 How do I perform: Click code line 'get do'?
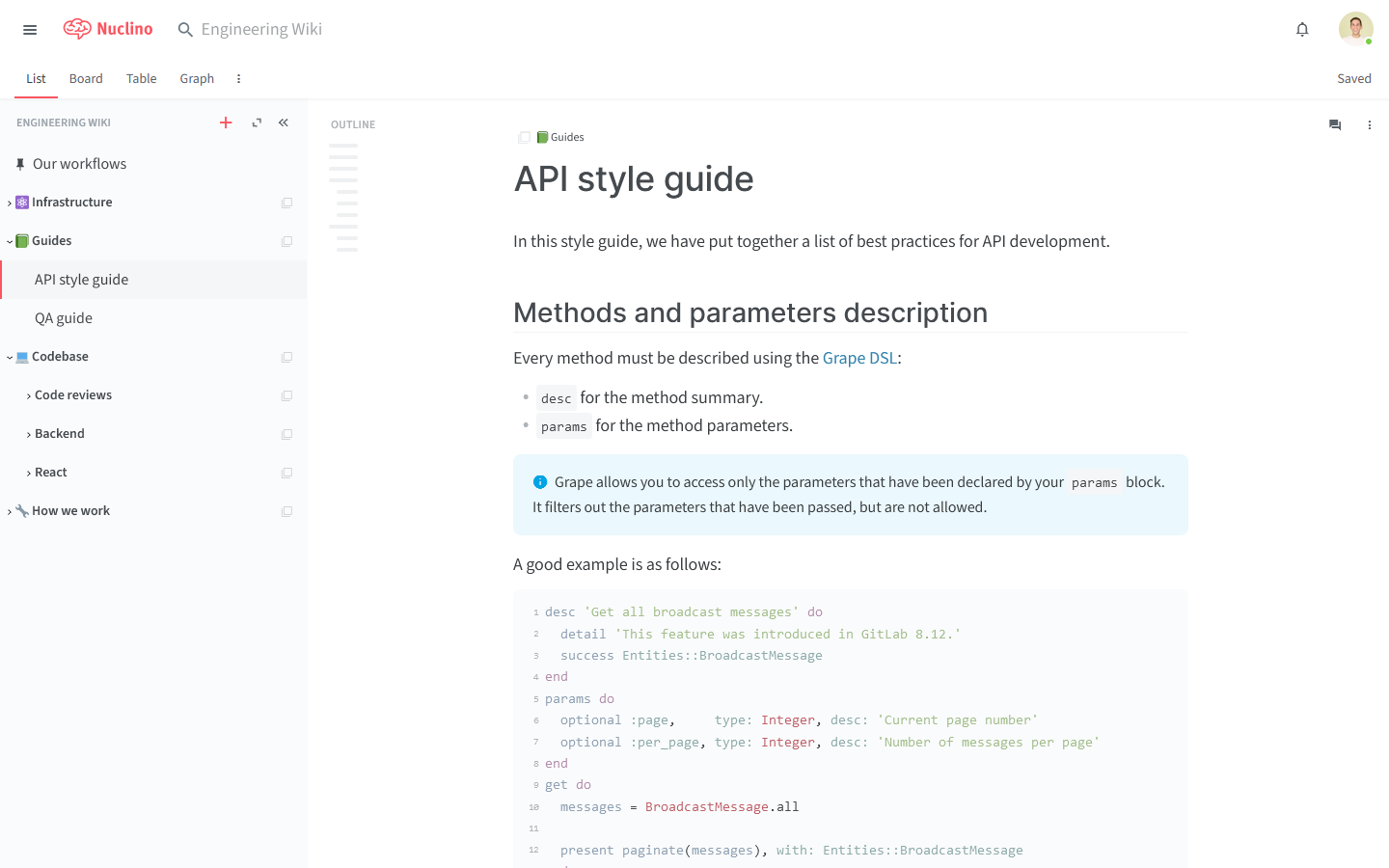tap(568, 785)
